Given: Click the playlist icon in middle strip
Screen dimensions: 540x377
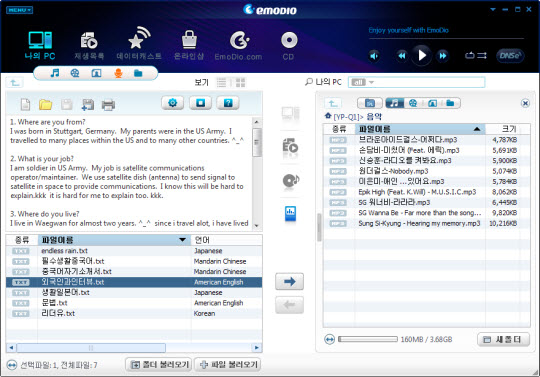Looking at the screenshot, I should point(290,147).
